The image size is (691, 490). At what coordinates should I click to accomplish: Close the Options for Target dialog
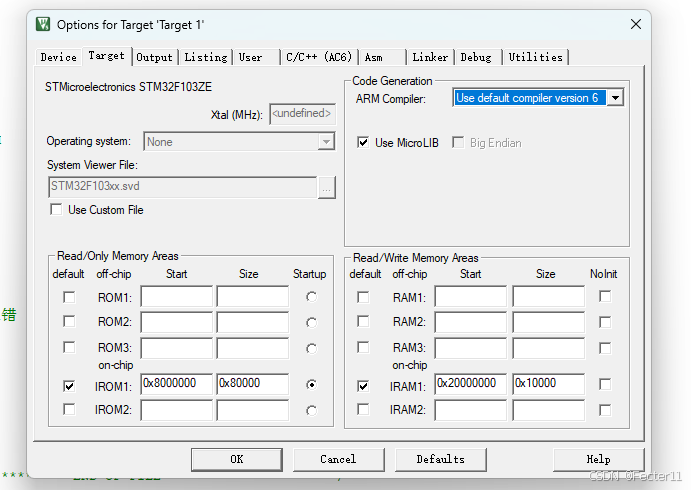click(x=635, y=24)
